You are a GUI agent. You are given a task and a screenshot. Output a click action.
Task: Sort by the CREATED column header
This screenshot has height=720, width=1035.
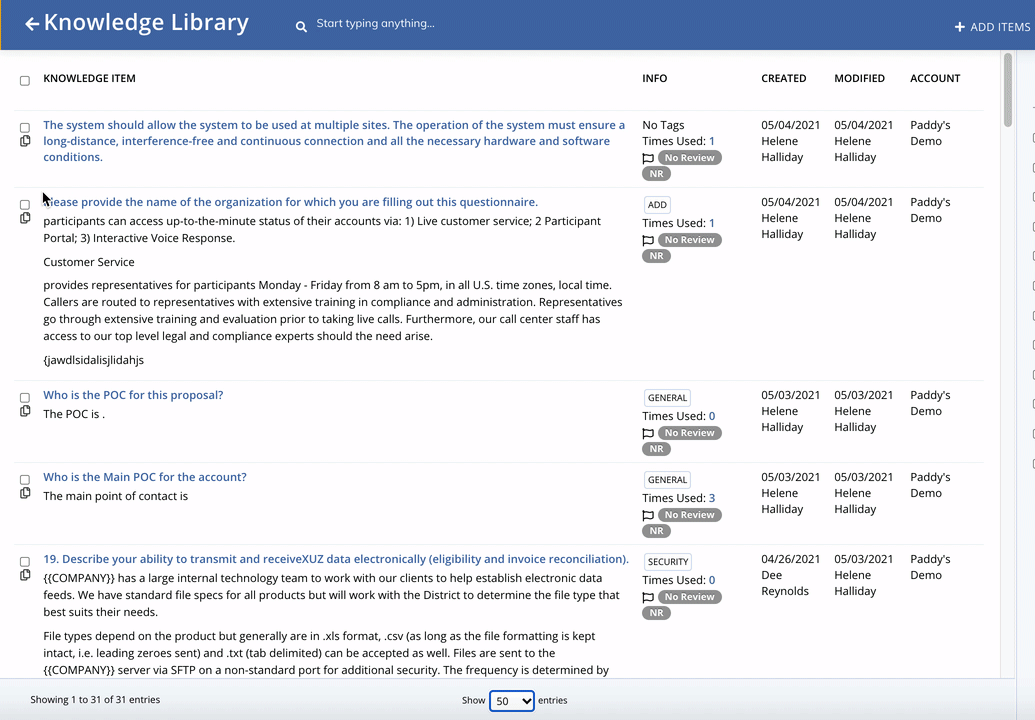point(784,78)
